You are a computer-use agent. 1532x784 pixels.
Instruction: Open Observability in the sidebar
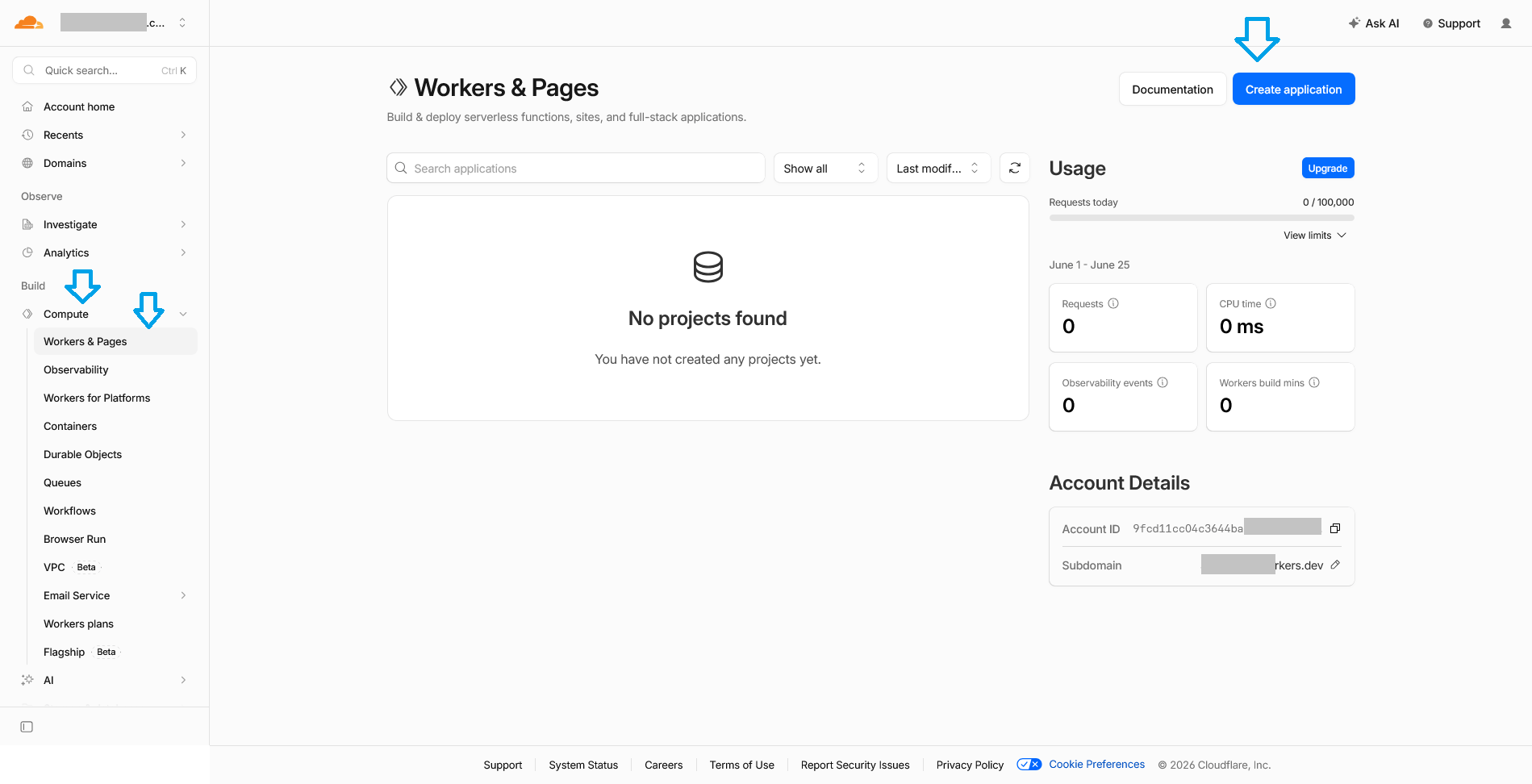76,369
